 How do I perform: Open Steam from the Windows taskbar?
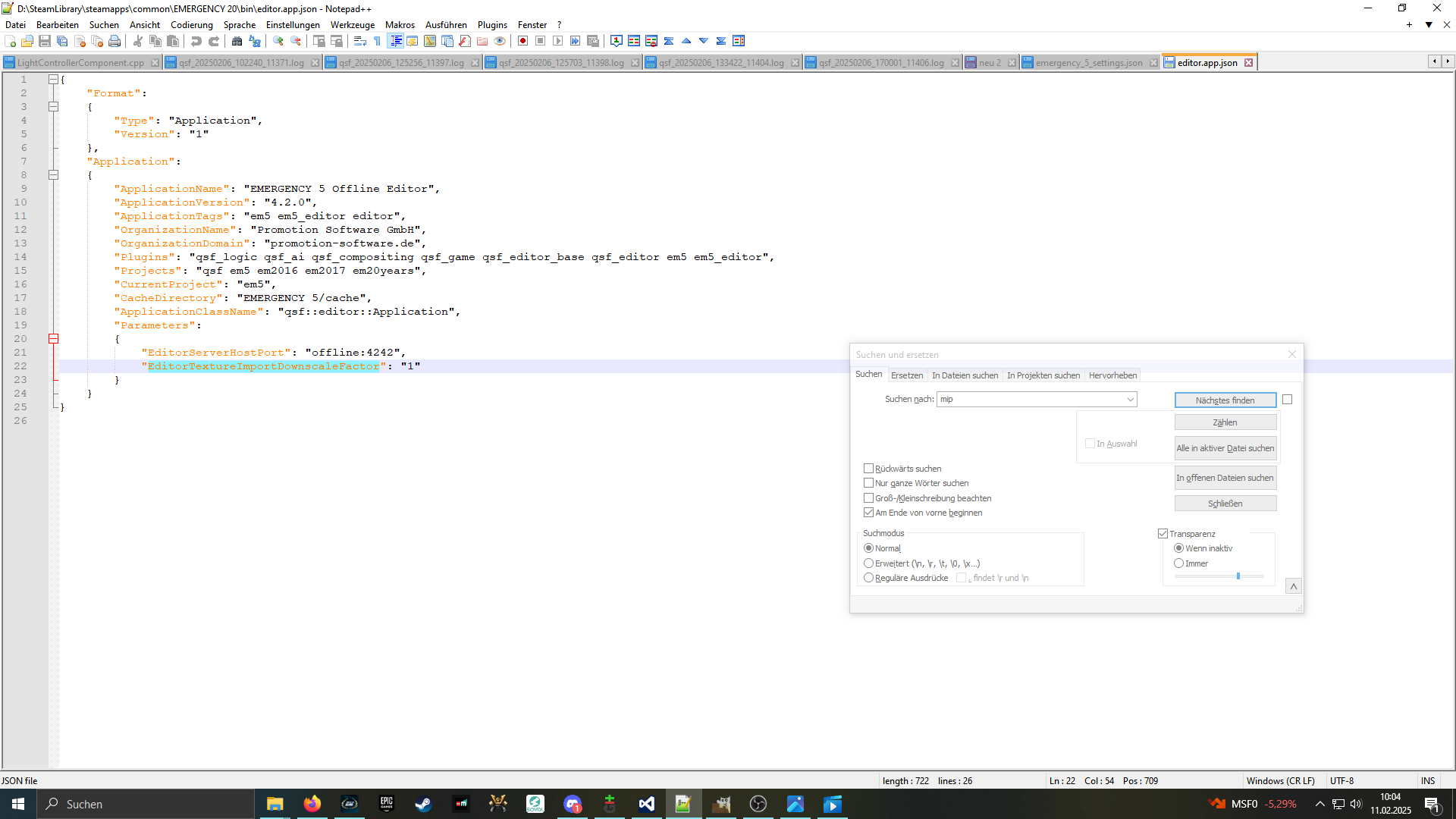click(x=423, y=804)
